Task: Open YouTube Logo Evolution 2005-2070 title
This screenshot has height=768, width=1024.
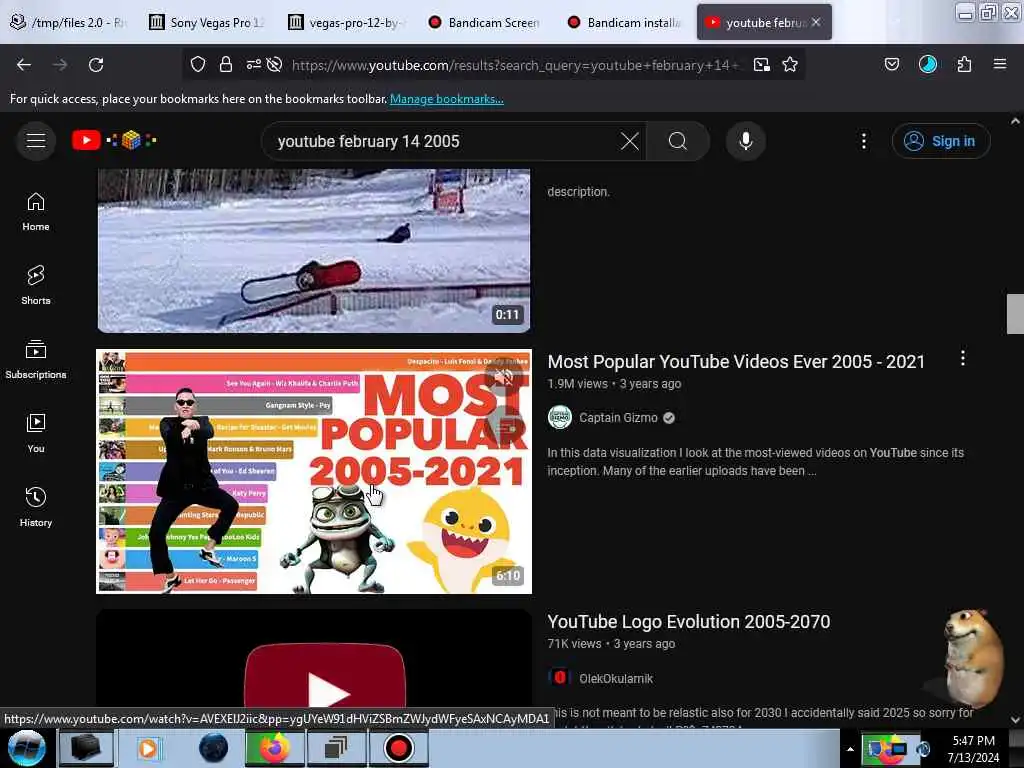Action: (x=688, y=622)
